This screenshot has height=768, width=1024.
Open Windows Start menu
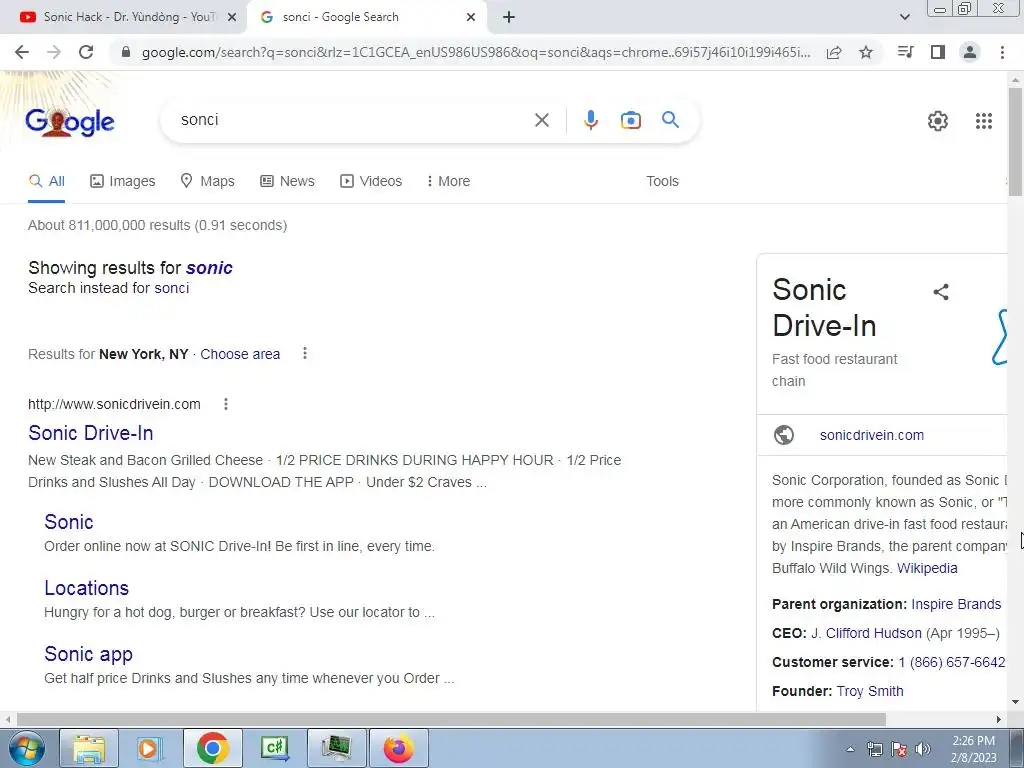pos(26,748)
